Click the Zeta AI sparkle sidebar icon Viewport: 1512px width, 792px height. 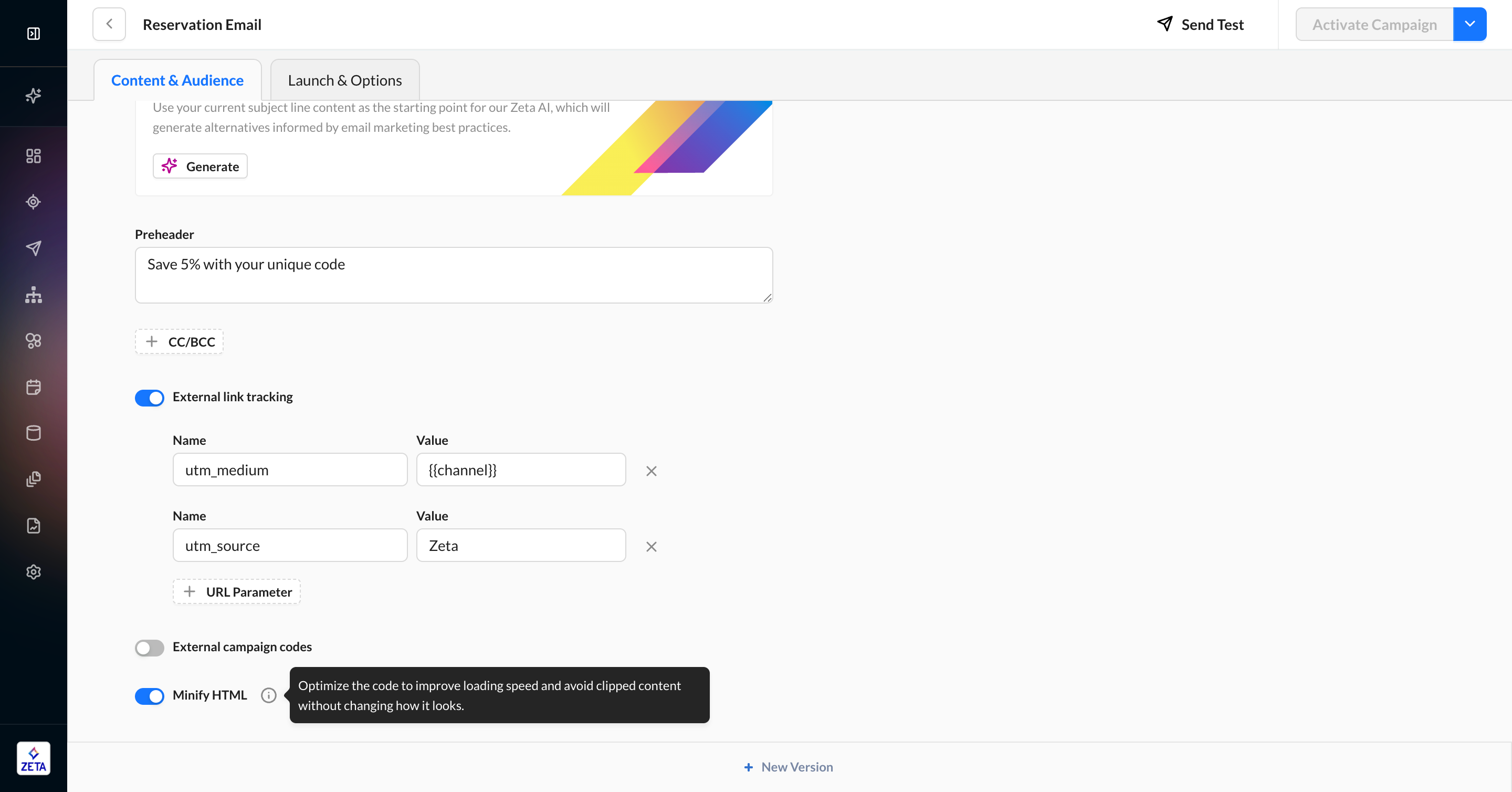click(34, 95)
